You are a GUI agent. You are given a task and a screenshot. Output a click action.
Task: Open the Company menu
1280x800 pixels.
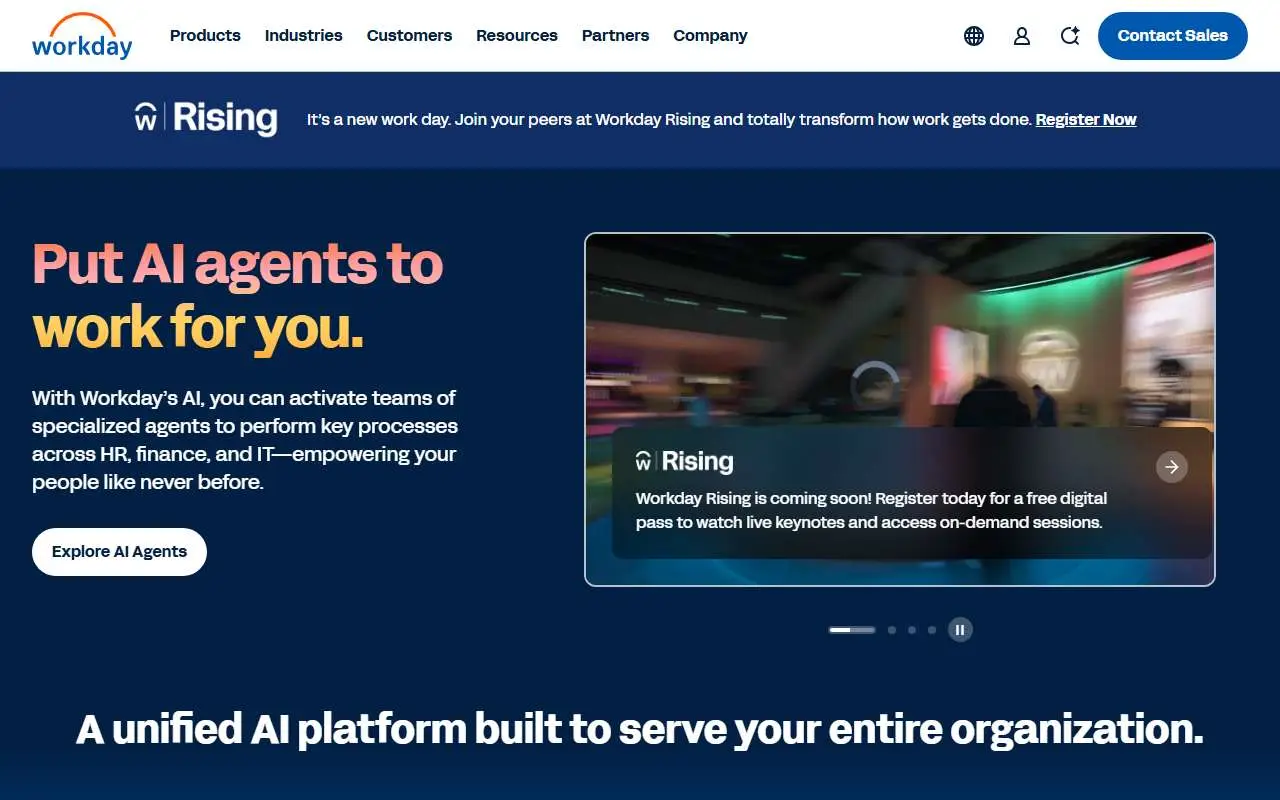[710, 36]
